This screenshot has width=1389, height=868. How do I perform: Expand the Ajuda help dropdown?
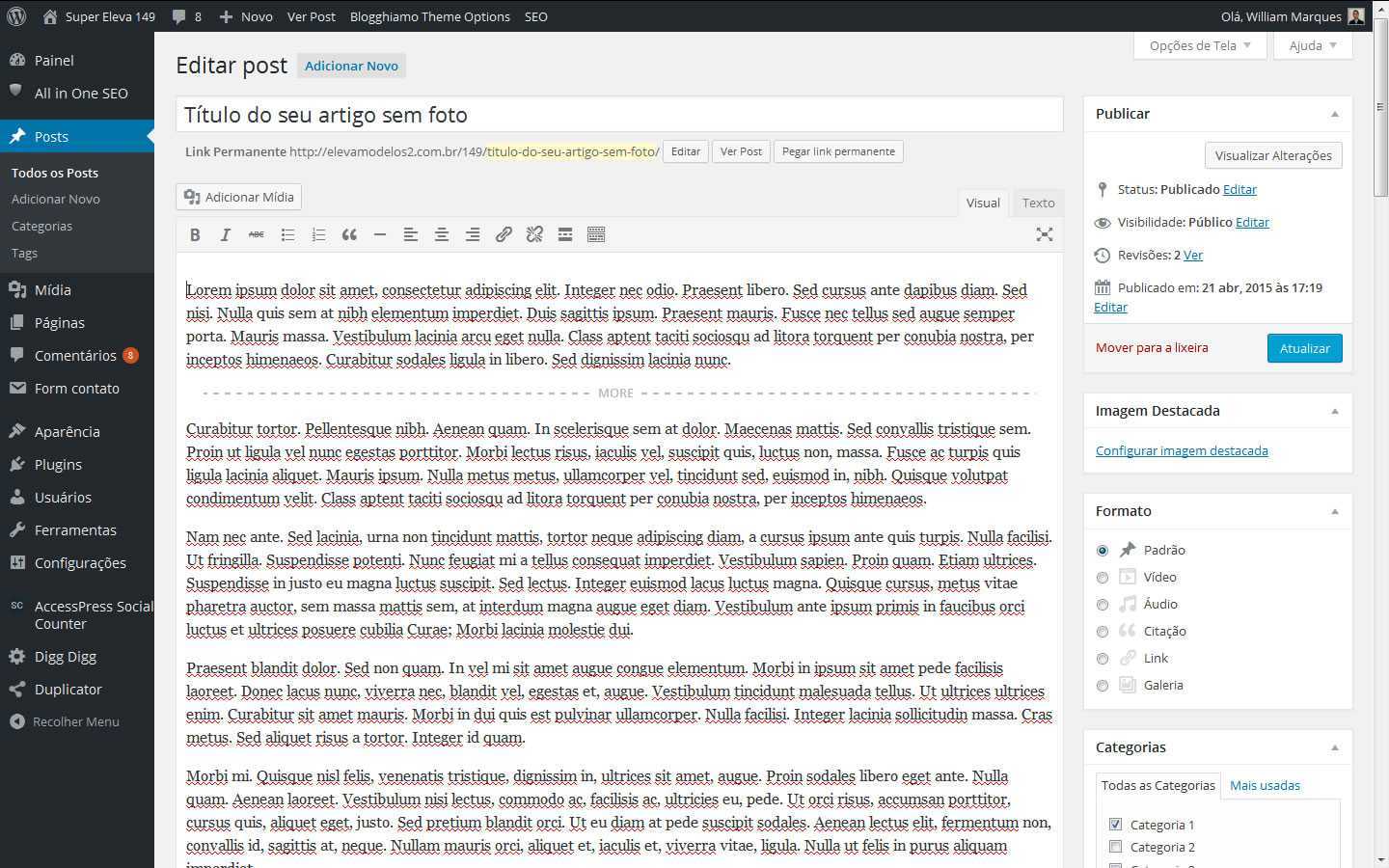[x=1313, y=45]
